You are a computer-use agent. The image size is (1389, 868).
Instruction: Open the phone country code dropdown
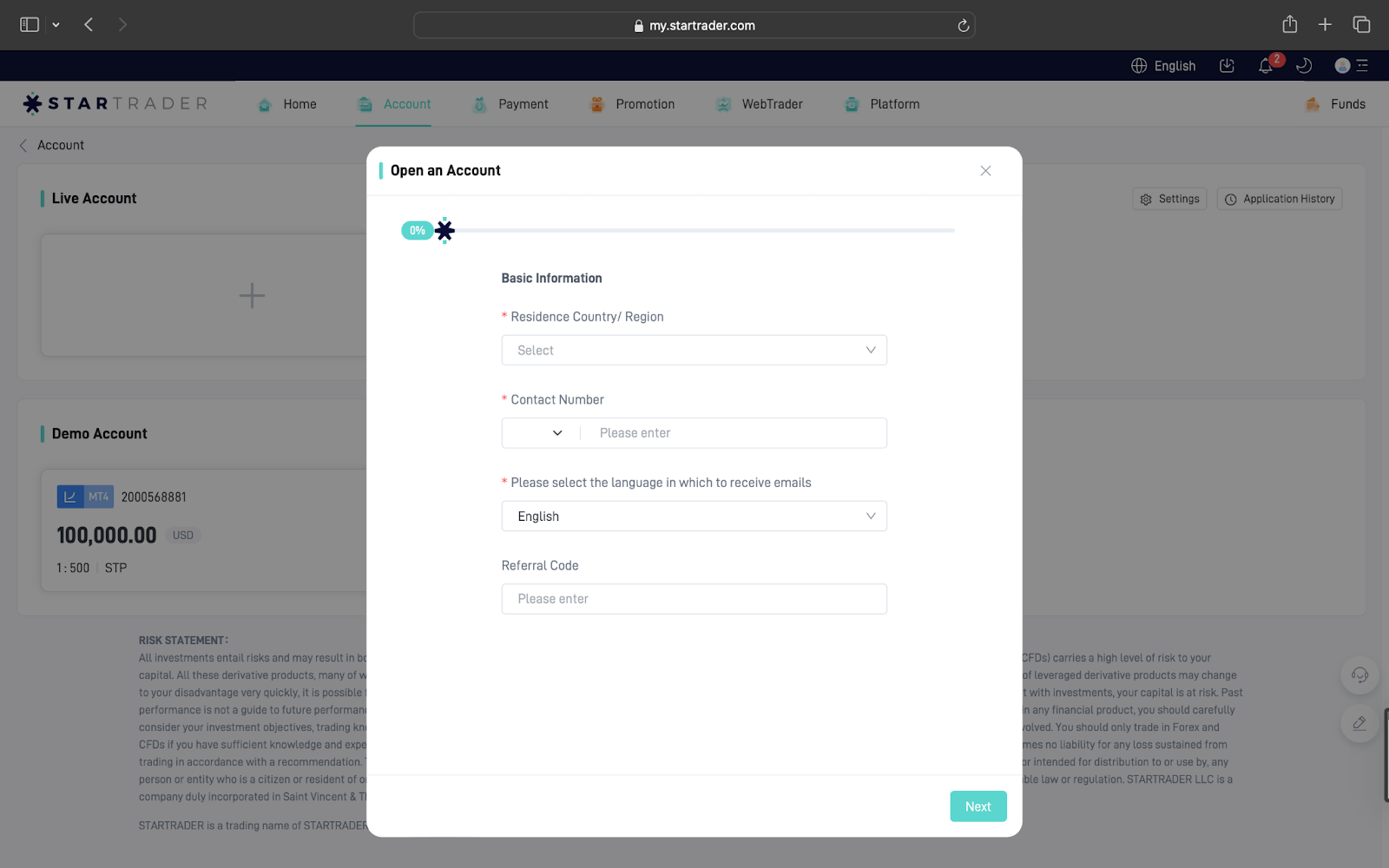click(x=542, y=433)
